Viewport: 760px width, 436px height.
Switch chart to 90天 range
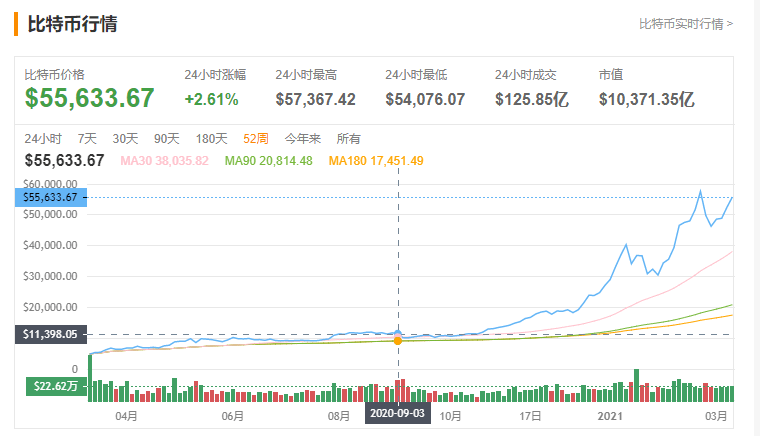pyautogui.click(x=166, y=139)
